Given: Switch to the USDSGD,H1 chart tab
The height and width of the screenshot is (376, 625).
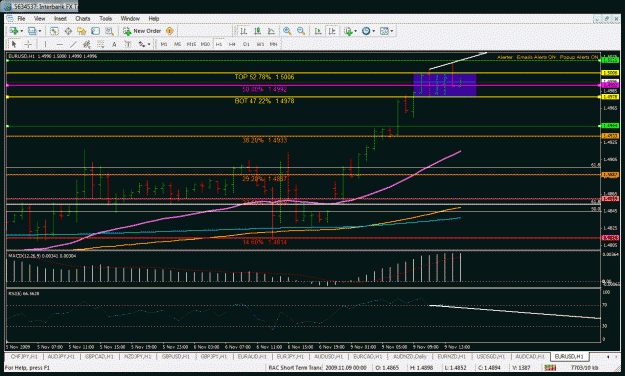Looking at the screenshot, I should pyautogui.click(x=491, y=356).
